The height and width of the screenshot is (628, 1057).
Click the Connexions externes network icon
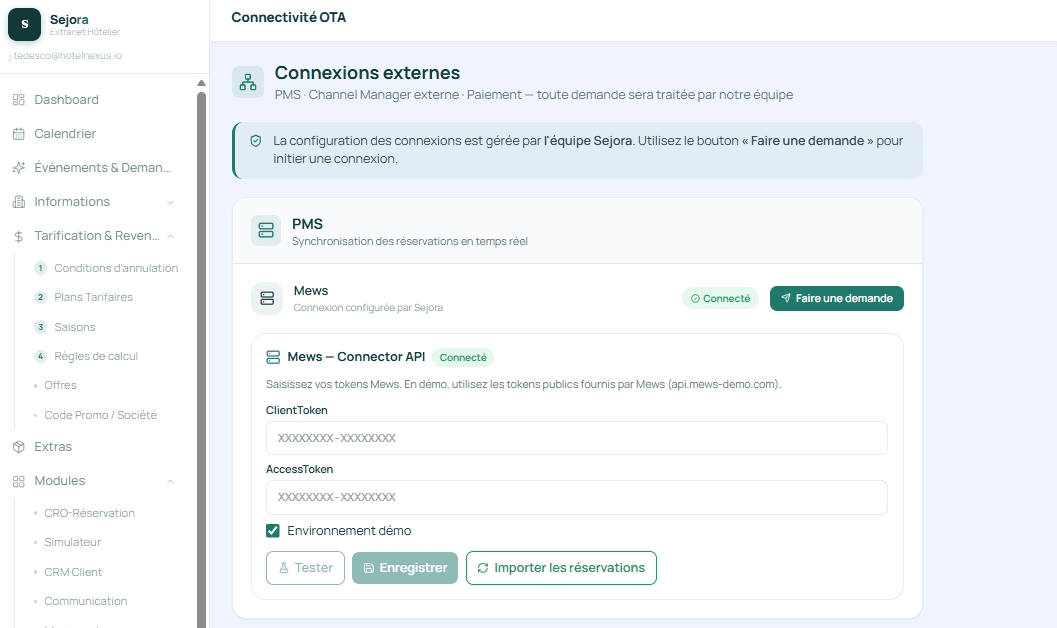point(248,82)
